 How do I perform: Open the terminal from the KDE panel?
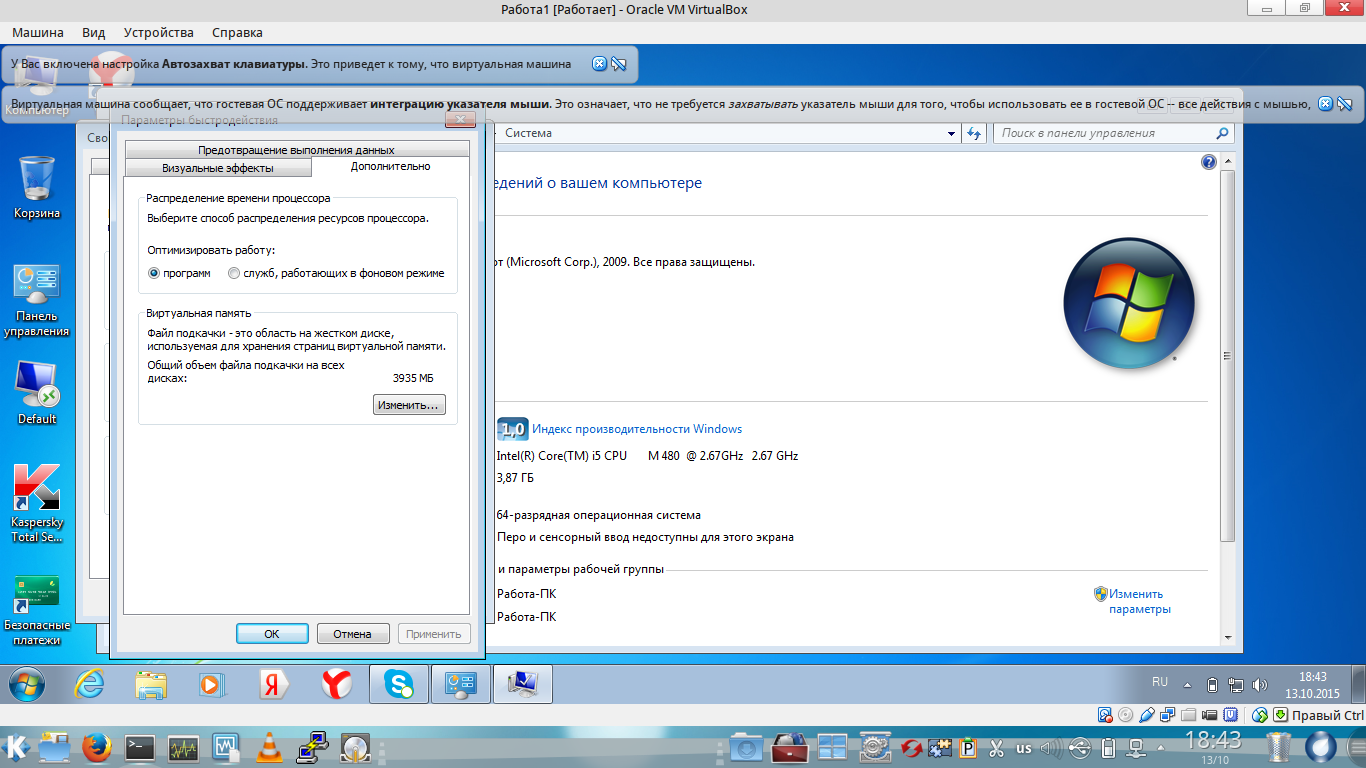coord(140,747)
